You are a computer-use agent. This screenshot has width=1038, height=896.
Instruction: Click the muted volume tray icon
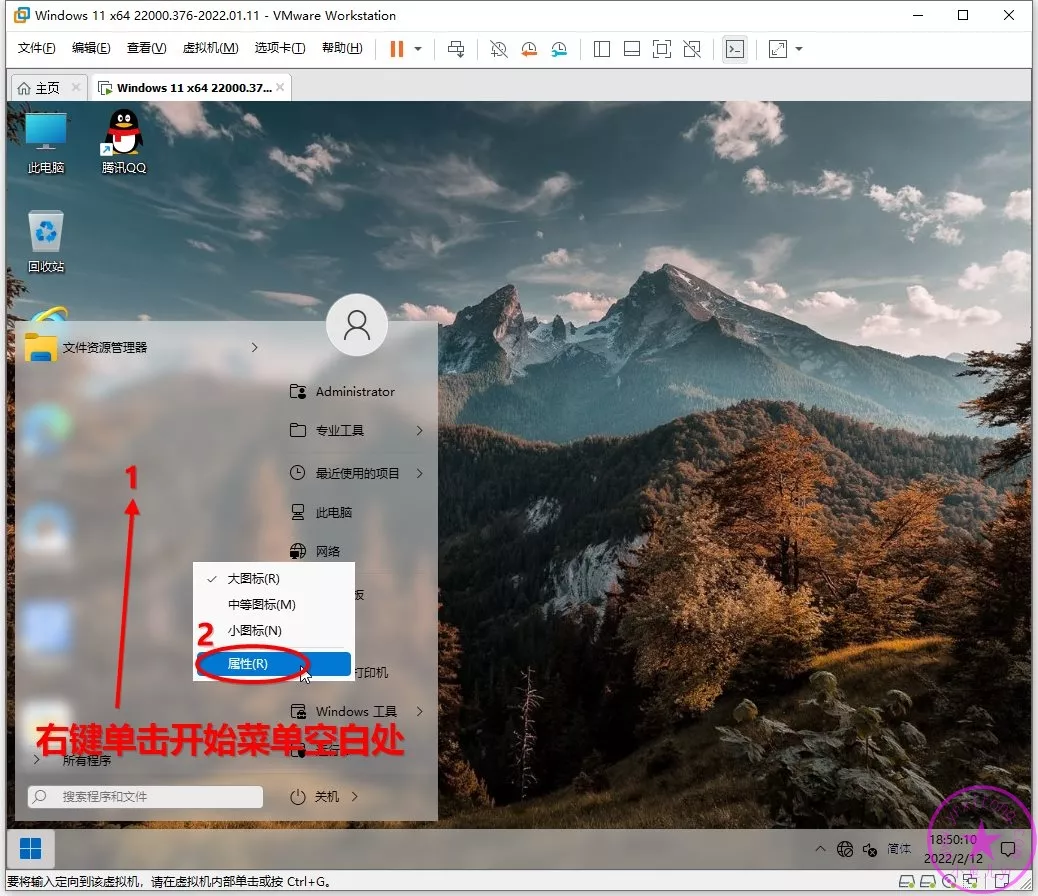870,849
